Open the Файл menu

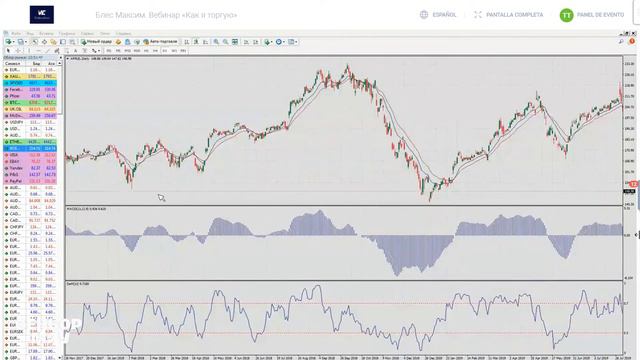pyautogui.click(x=16, y=33)
